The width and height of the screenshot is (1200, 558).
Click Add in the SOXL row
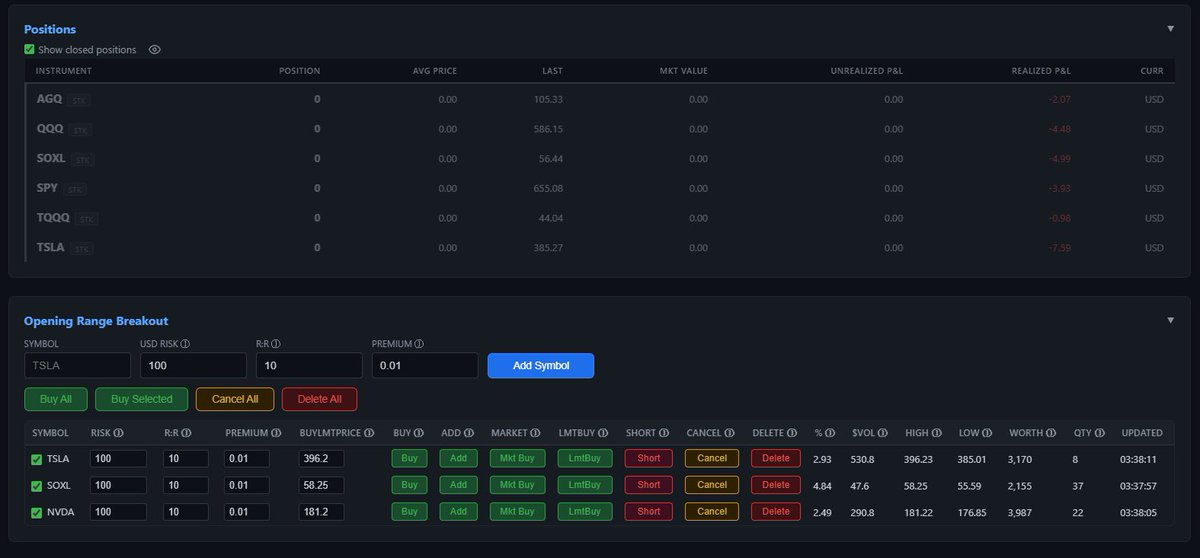[458, 485]
